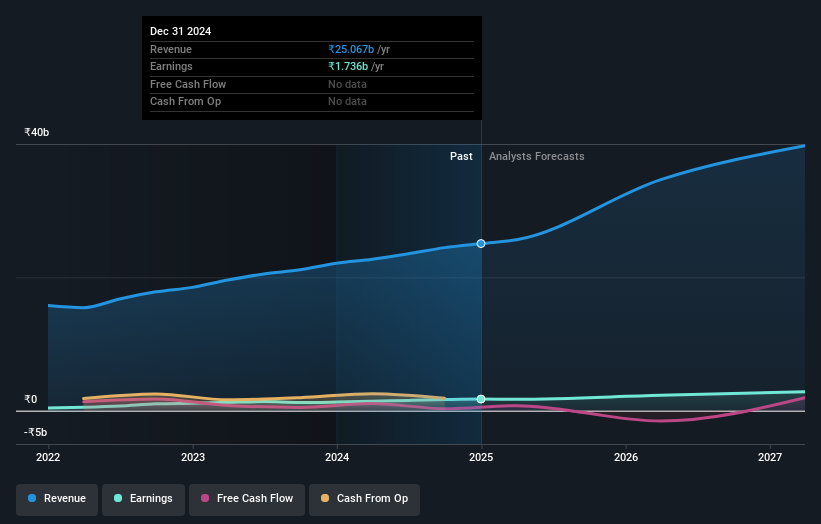Click the 2023 x-axis label

pyautogui.click(x=193, y=457)
